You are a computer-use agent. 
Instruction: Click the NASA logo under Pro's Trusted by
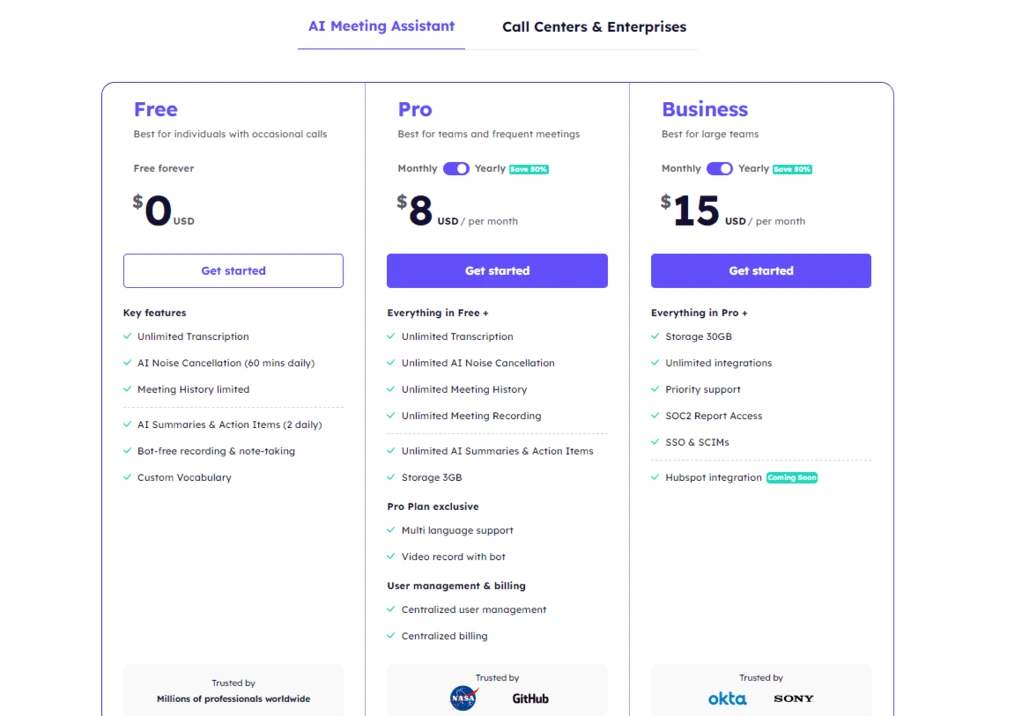point(462,699)
